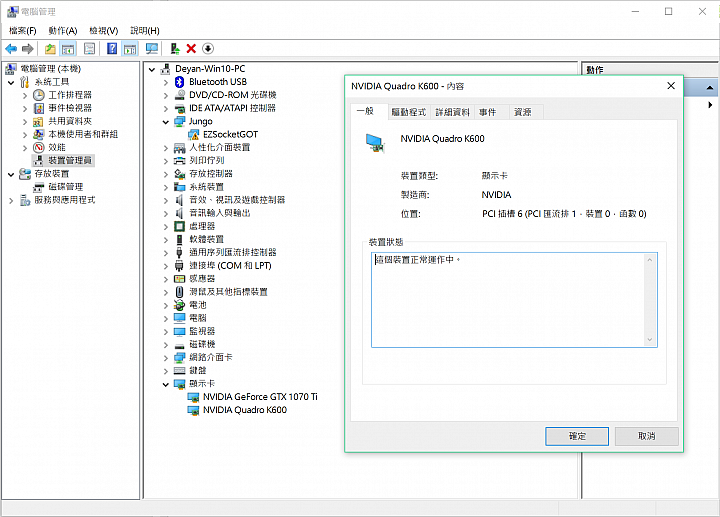
Task: Click the Scan for hardware changes monitor icon
Action: [152, 49]
